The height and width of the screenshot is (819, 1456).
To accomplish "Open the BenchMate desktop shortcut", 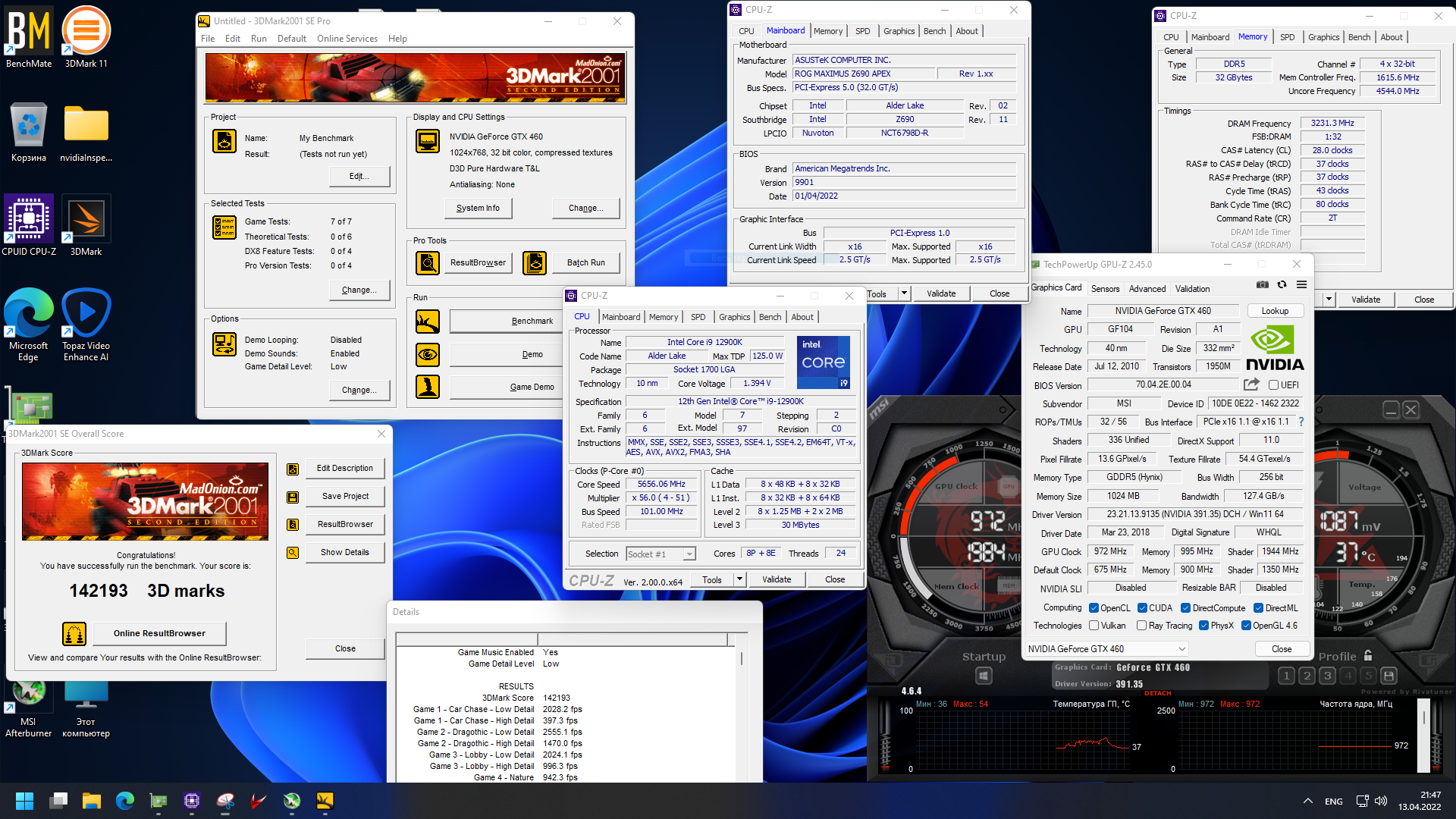I will point(29,36).
